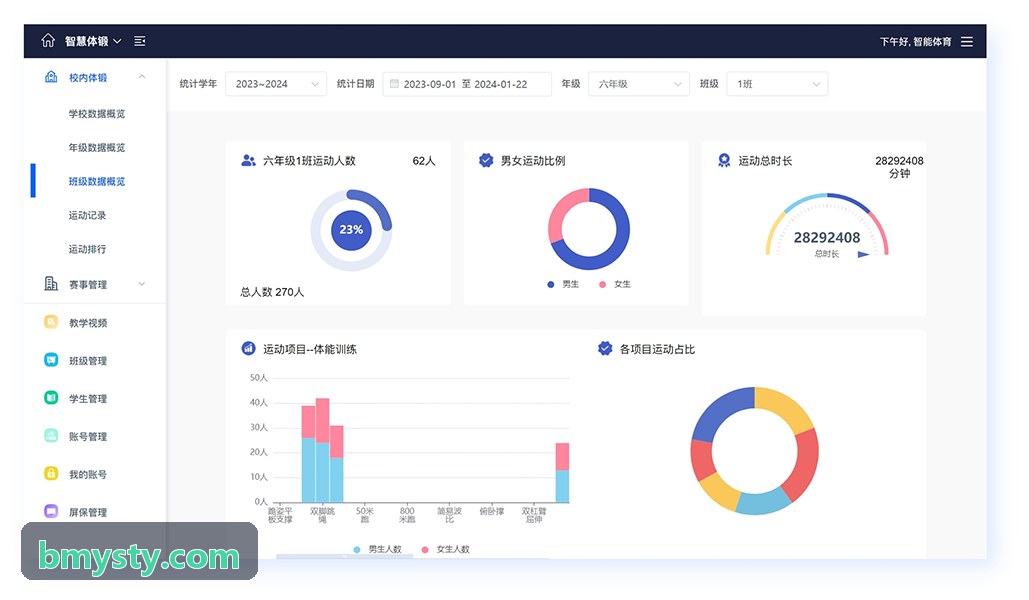This screenshot has height=600, width=1029.
Task: Click the pink segment of 男女运动比例 donut
Action: click(x=560, y=209)
